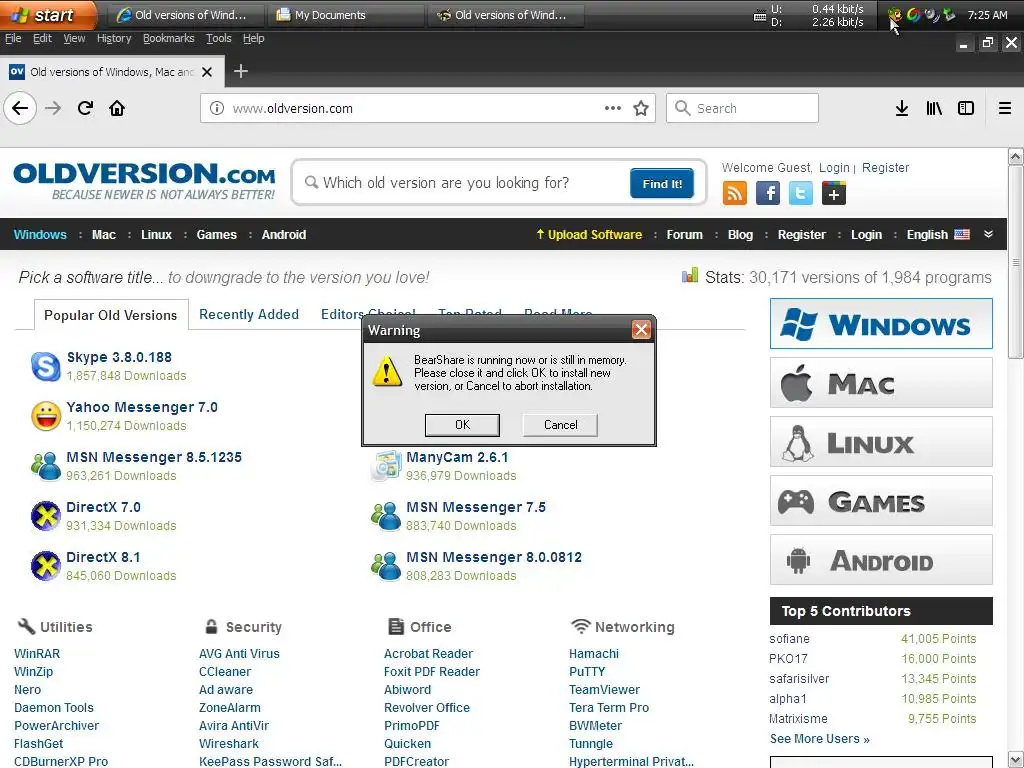Open the File menu

[x=13, y=39]
